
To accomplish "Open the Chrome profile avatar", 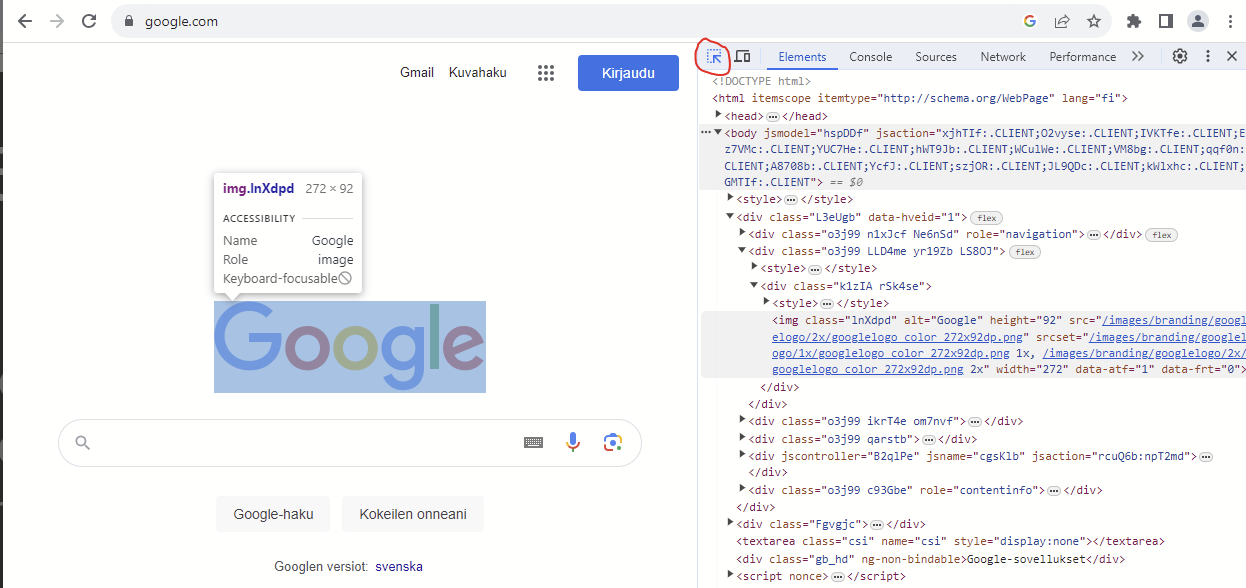I will (x=1197, y=21).
